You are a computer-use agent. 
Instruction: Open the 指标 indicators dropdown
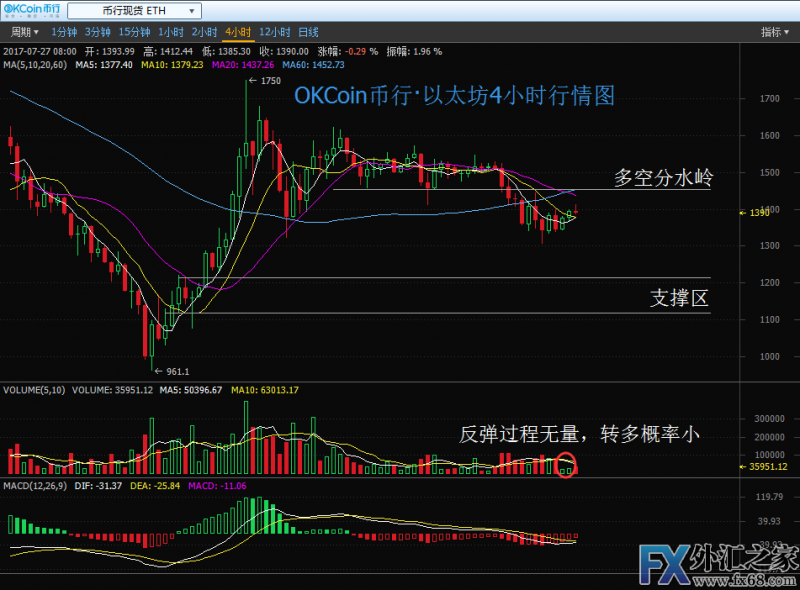775,32
